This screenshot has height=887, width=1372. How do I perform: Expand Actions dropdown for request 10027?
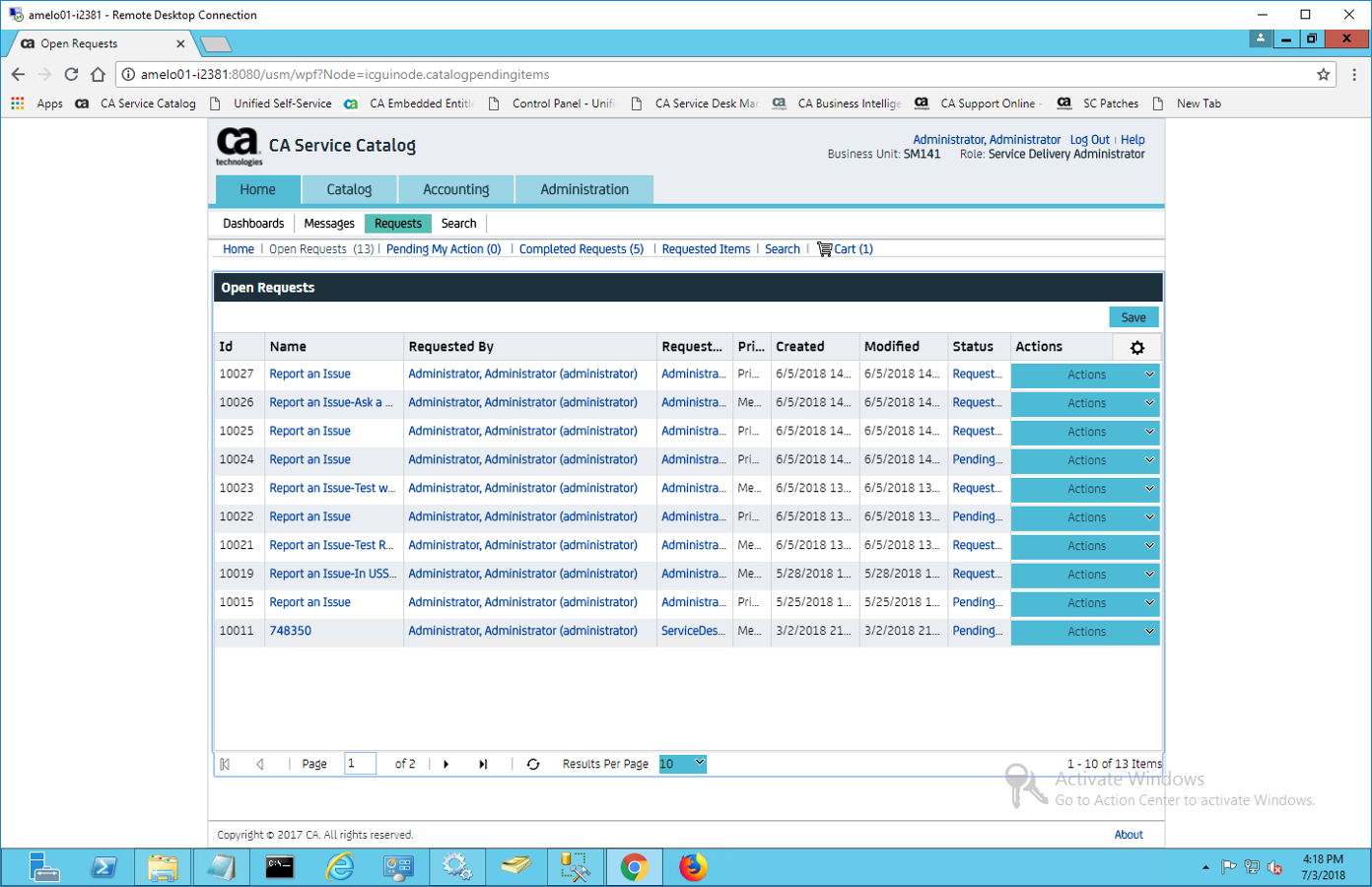point(1085,375)
